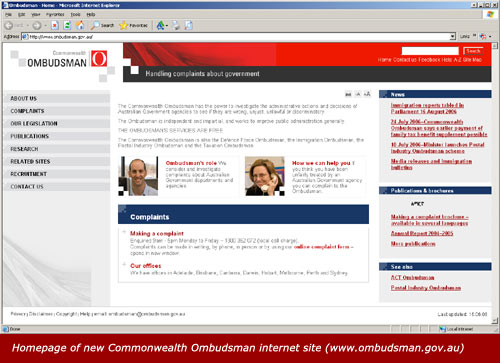The image size is (500, 363).
Task: Click the vertical scrollbar up arrow
Action: pyautogui.click(x=495, y=46)
